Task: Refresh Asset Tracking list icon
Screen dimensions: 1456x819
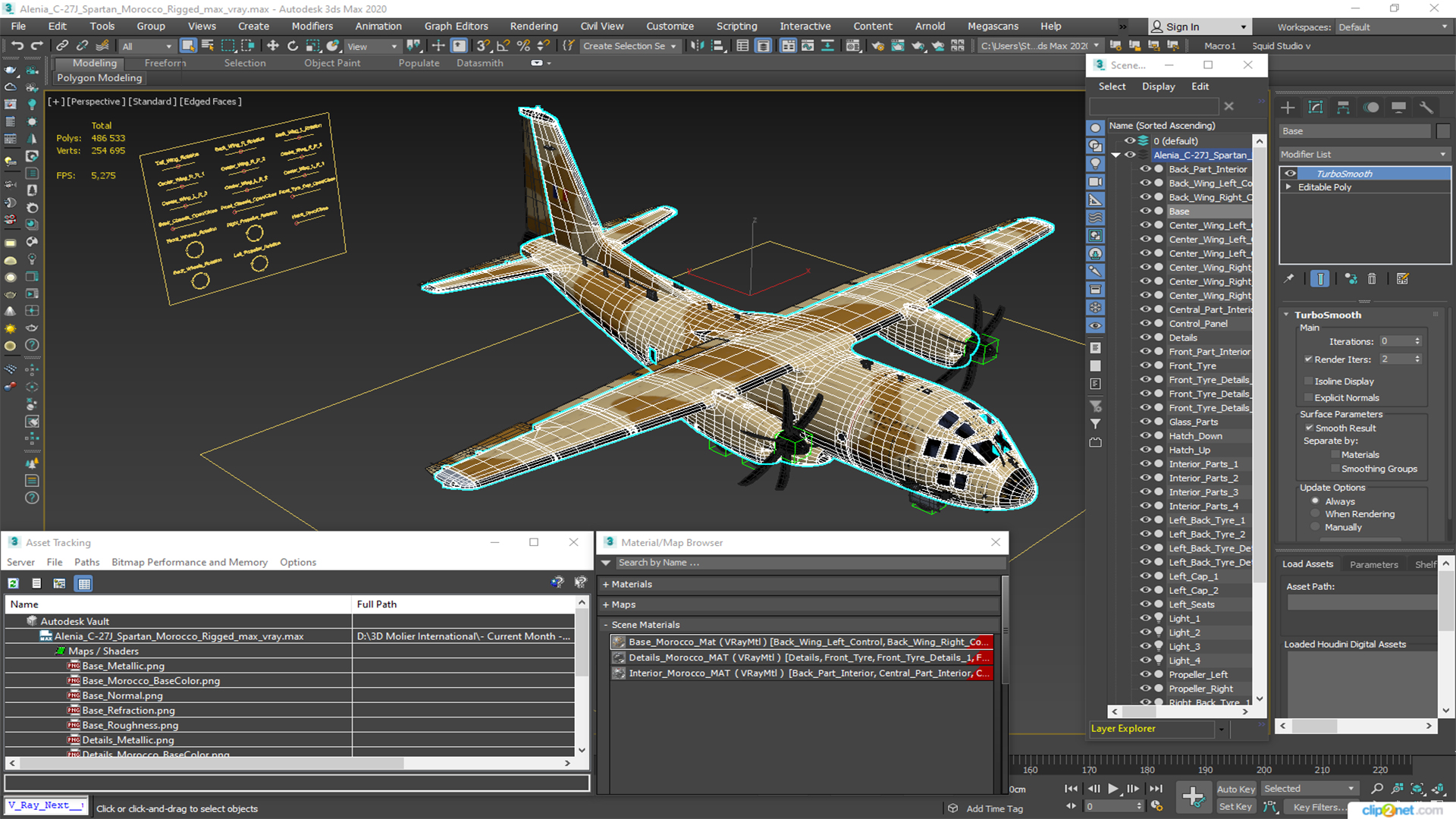Action: click(x=13, y=583)
